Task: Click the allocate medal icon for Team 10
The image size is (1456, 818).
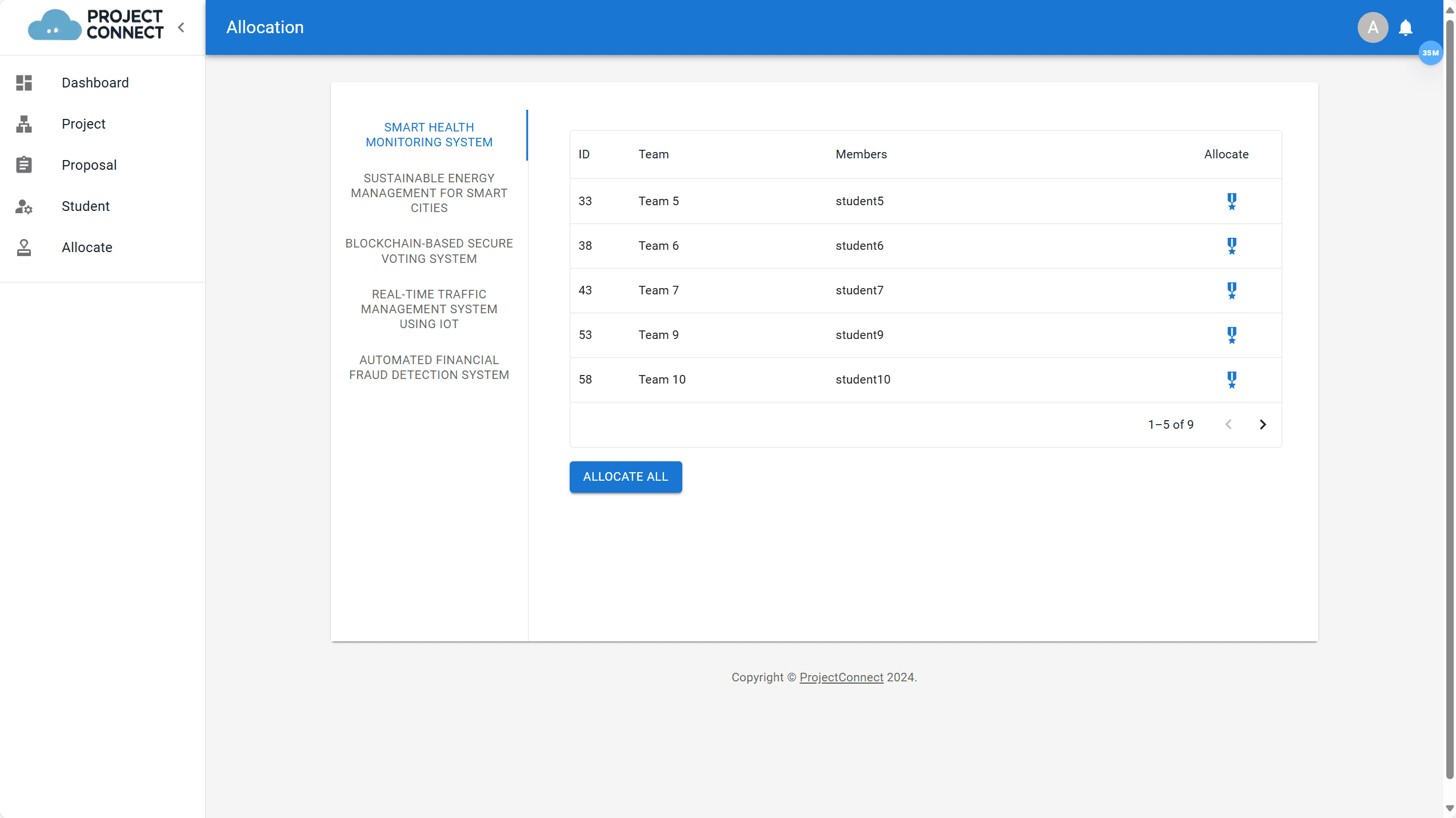Action: [1231, 380]
